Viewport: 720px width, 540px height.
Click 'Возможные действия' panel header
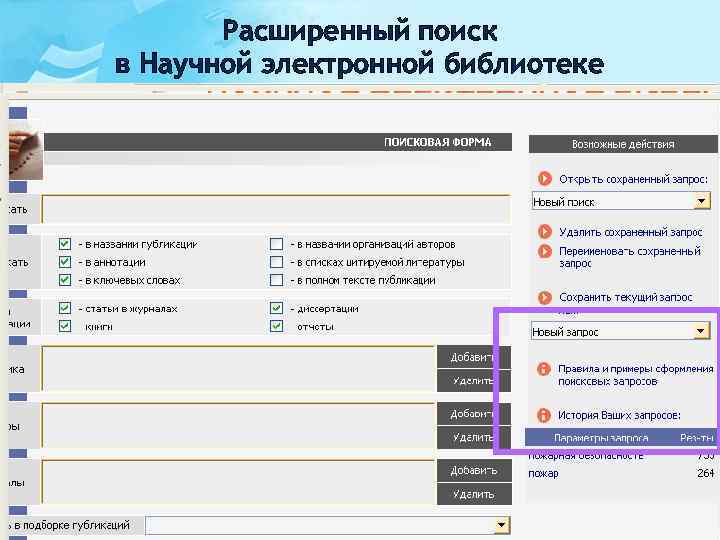(x=623, y=144)
